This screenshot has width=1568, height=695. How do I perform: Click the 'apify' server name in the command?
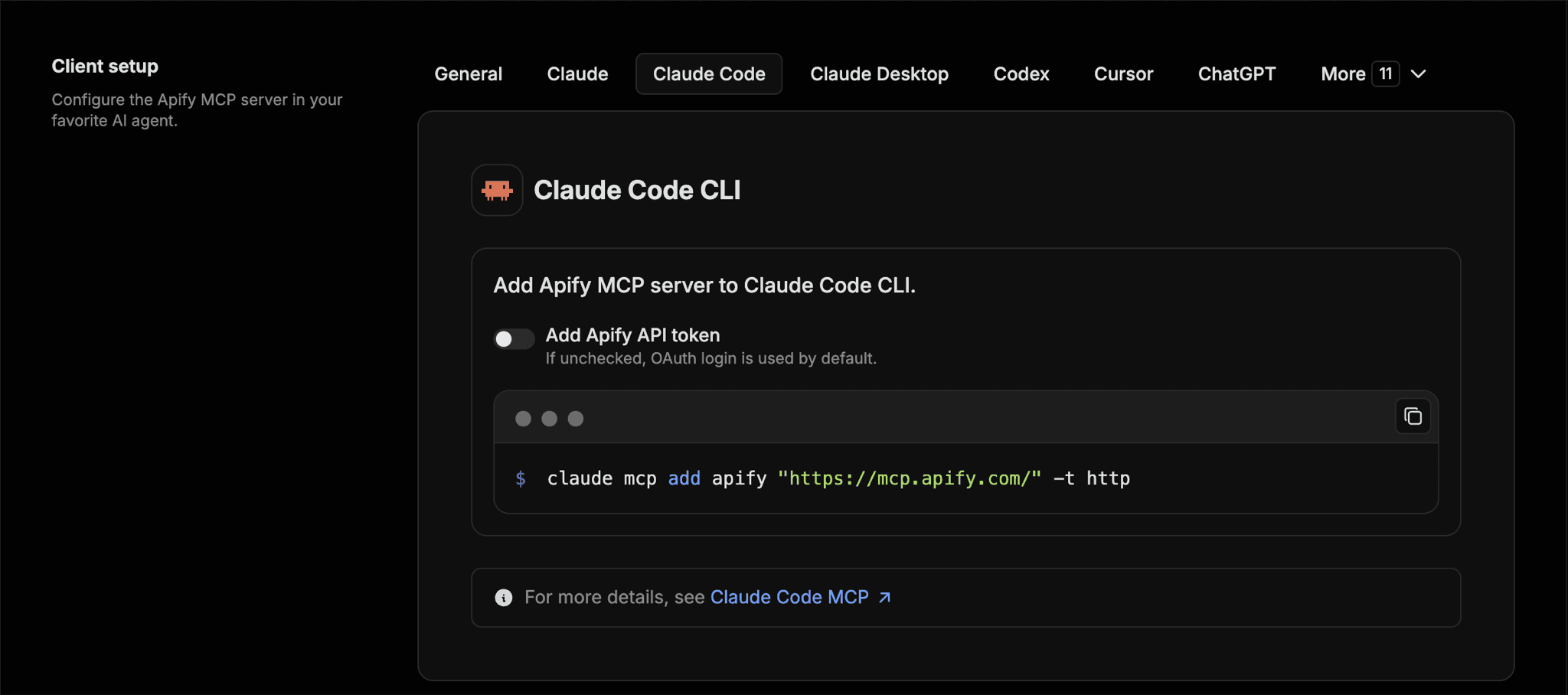(x=740, y=478)
